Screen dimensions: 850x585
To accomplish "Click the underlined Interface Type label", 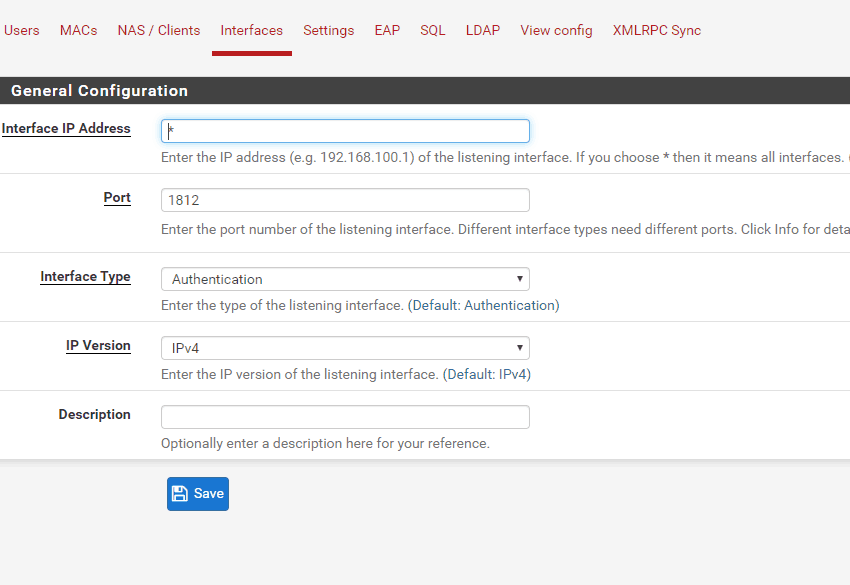I will pyautogui.click(x=85, y=277).
